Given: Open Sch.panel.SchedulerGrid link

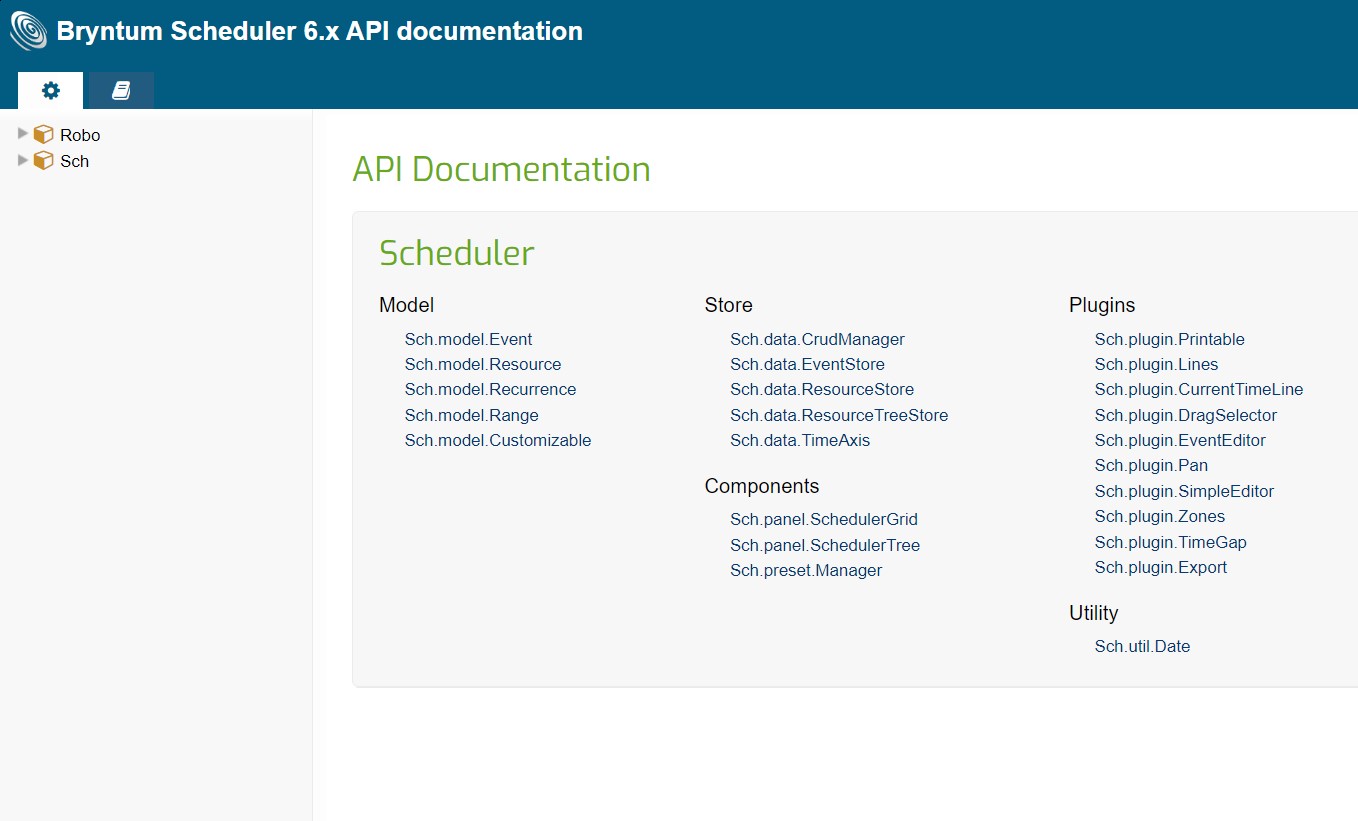Looking at the screenshot, I should [x=824, y=519].
